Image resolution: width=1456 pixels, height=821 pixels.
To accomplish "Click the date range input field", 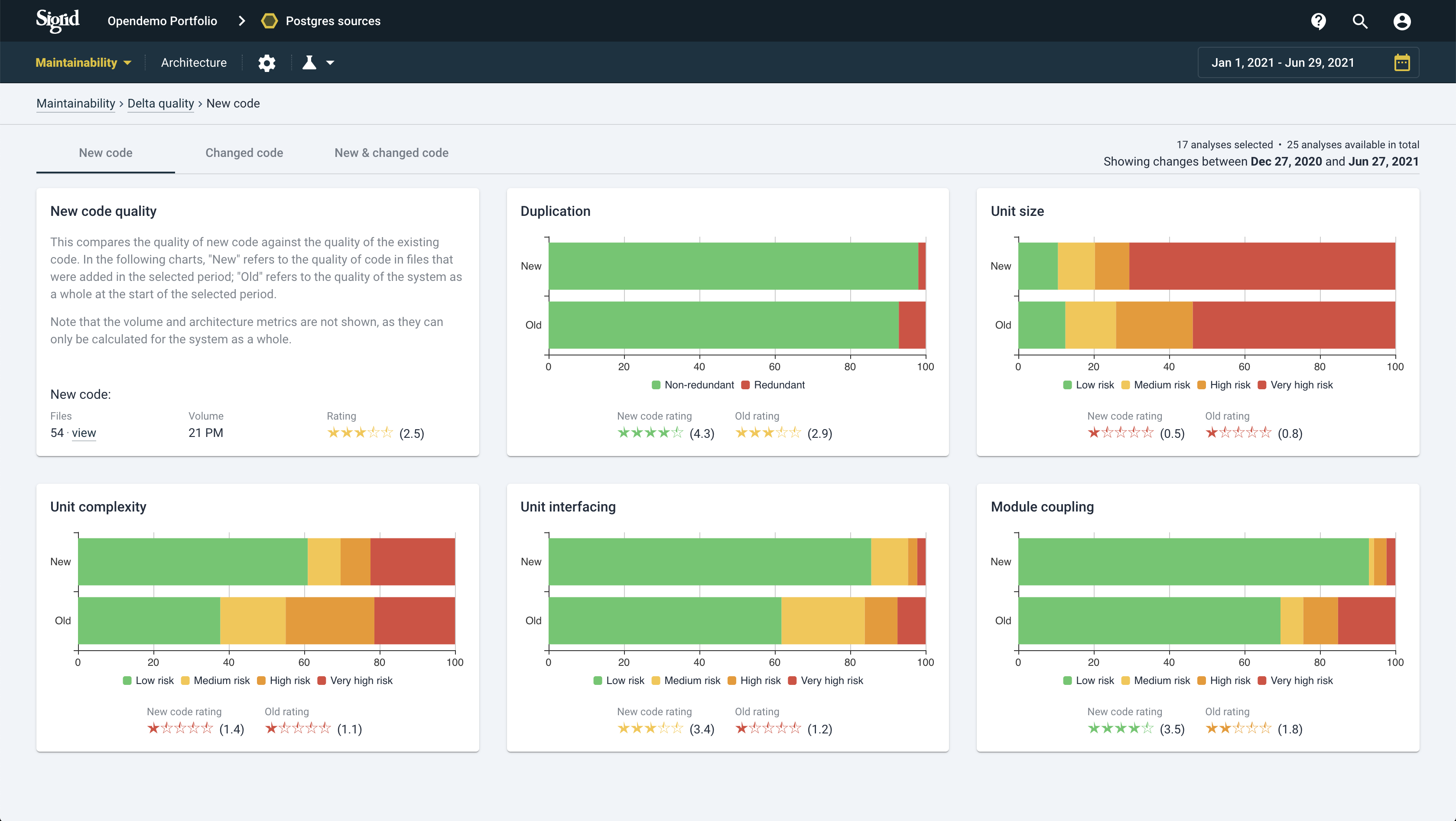I will pyautogui.click(x=1283, y=63).
